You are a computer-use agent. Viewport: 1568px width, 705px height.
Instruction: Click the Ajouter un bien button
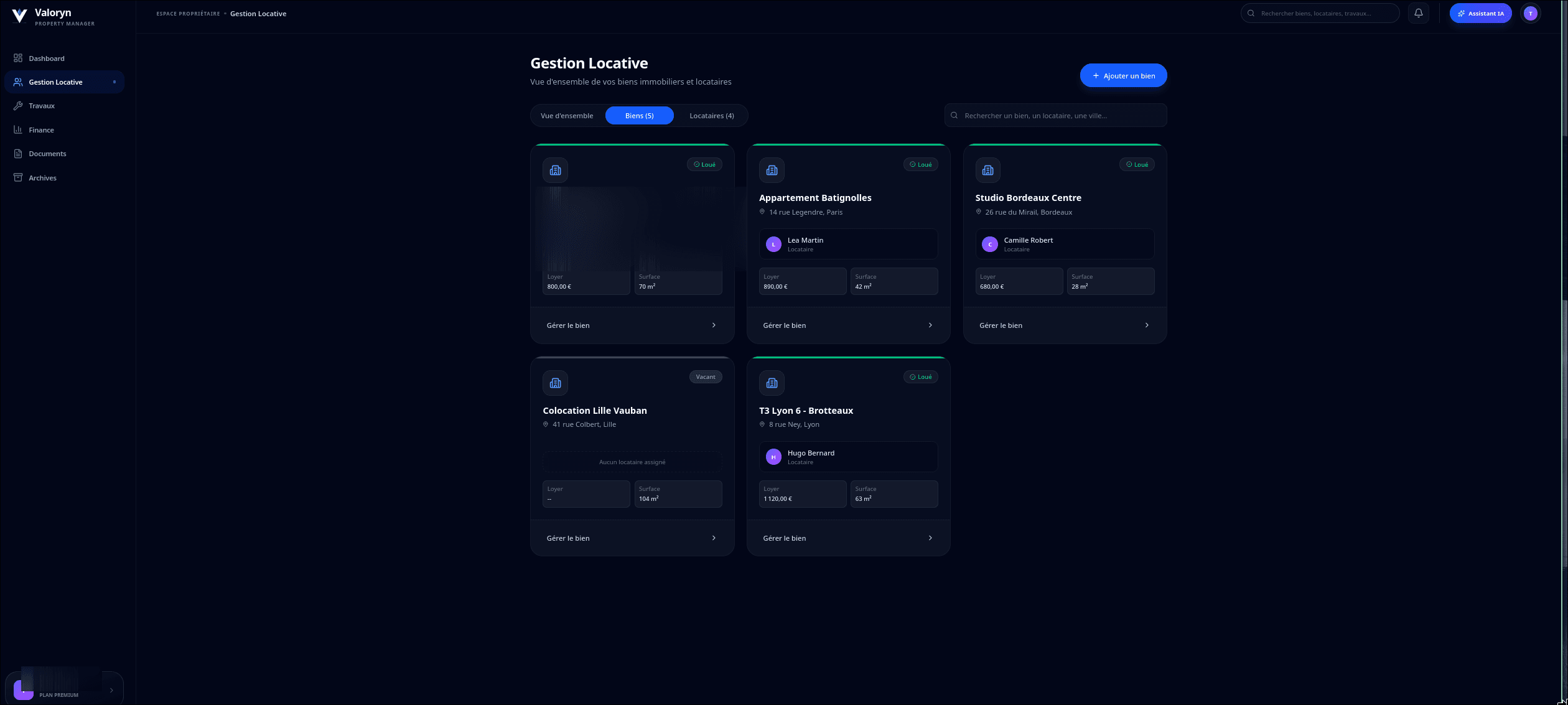click(1123, 75)
